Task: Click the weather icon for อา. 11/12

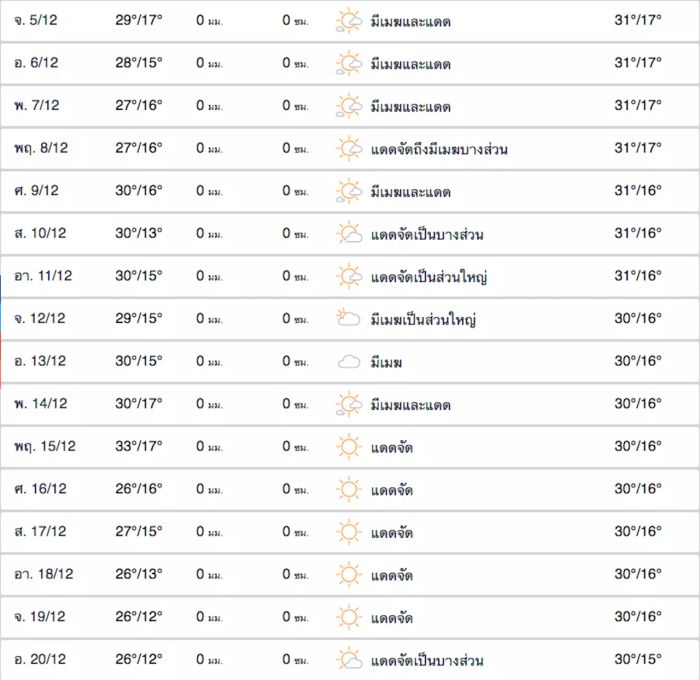Action: (348, 277)
